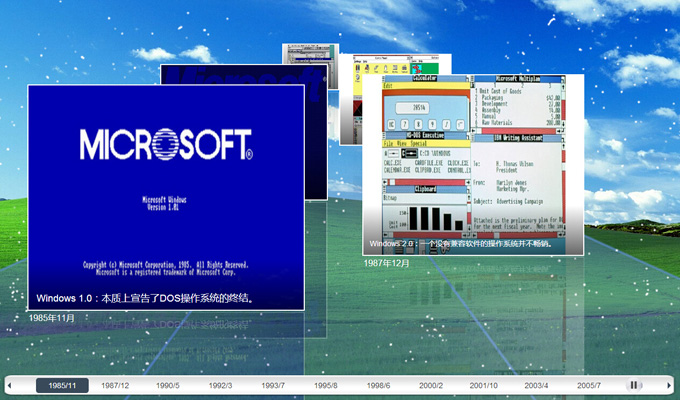The image size is (680, 400).
Task: Switch to the 1995/8 timeline date
Action: point(325,385)
